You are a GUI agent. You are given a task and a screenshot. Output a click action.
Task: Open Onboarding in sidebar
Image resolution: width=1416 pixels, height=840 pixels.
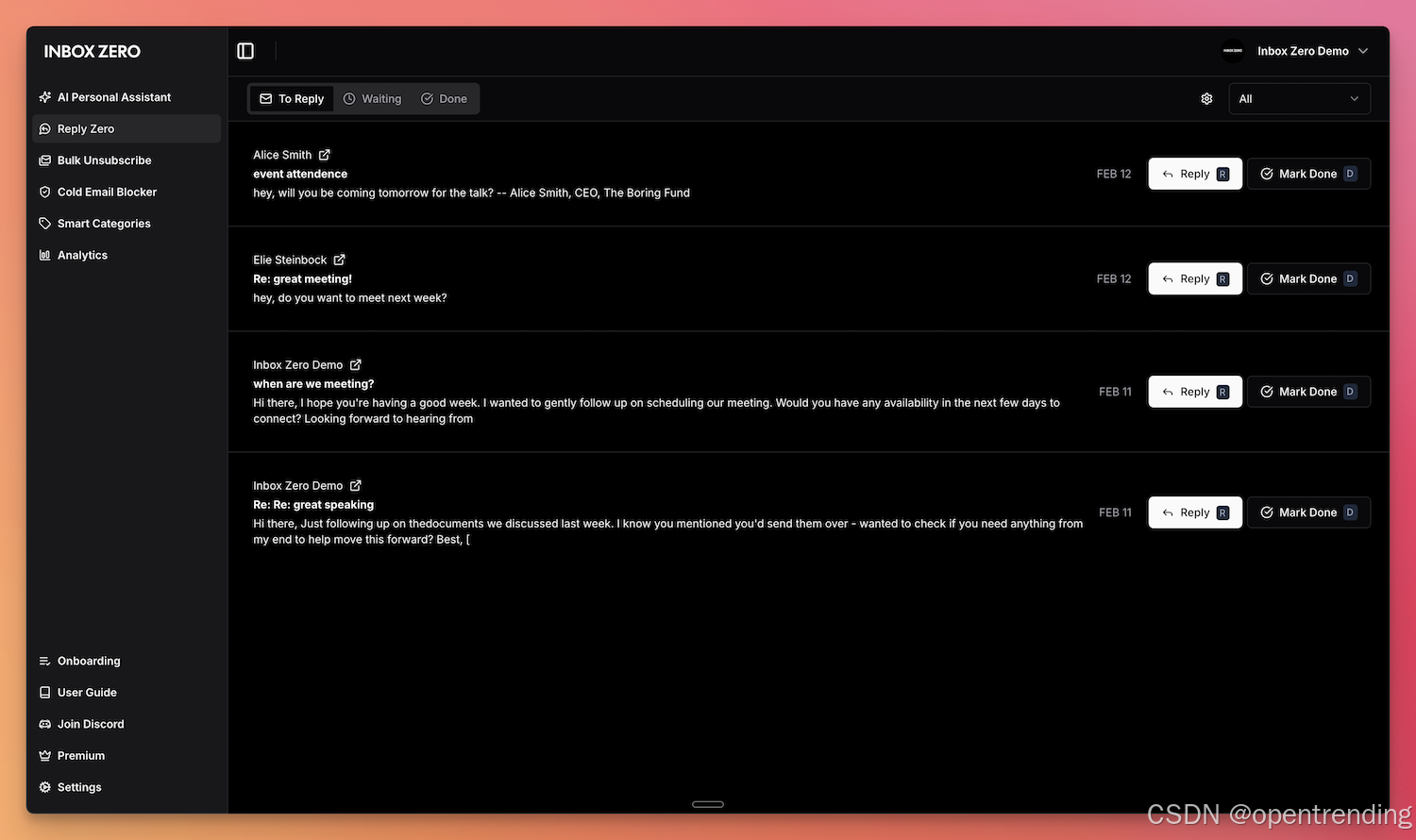pyautogui.click(x=126, y=661)
